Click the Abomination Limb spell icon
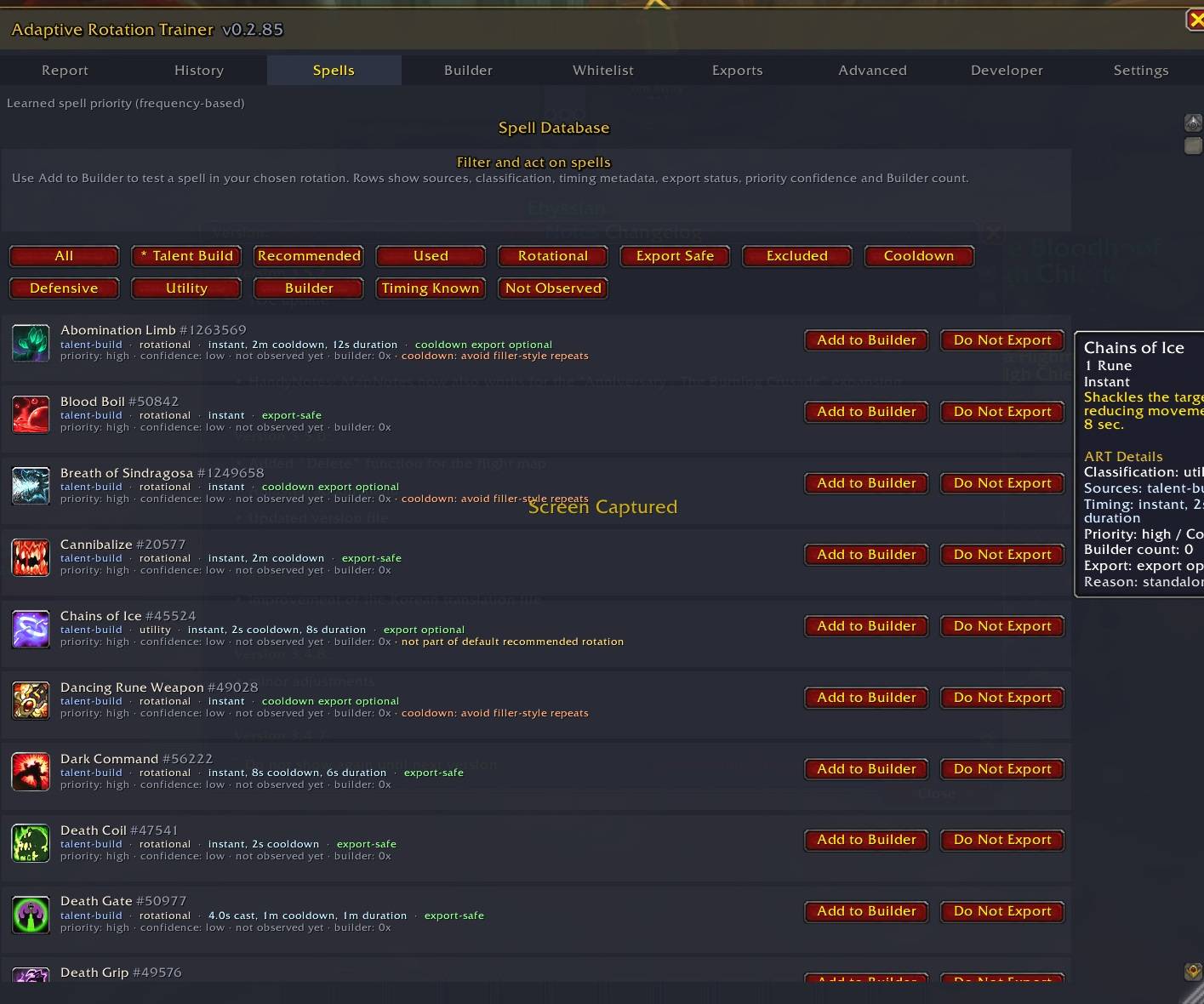1204x1004 pixels. (x=31, y=343)
